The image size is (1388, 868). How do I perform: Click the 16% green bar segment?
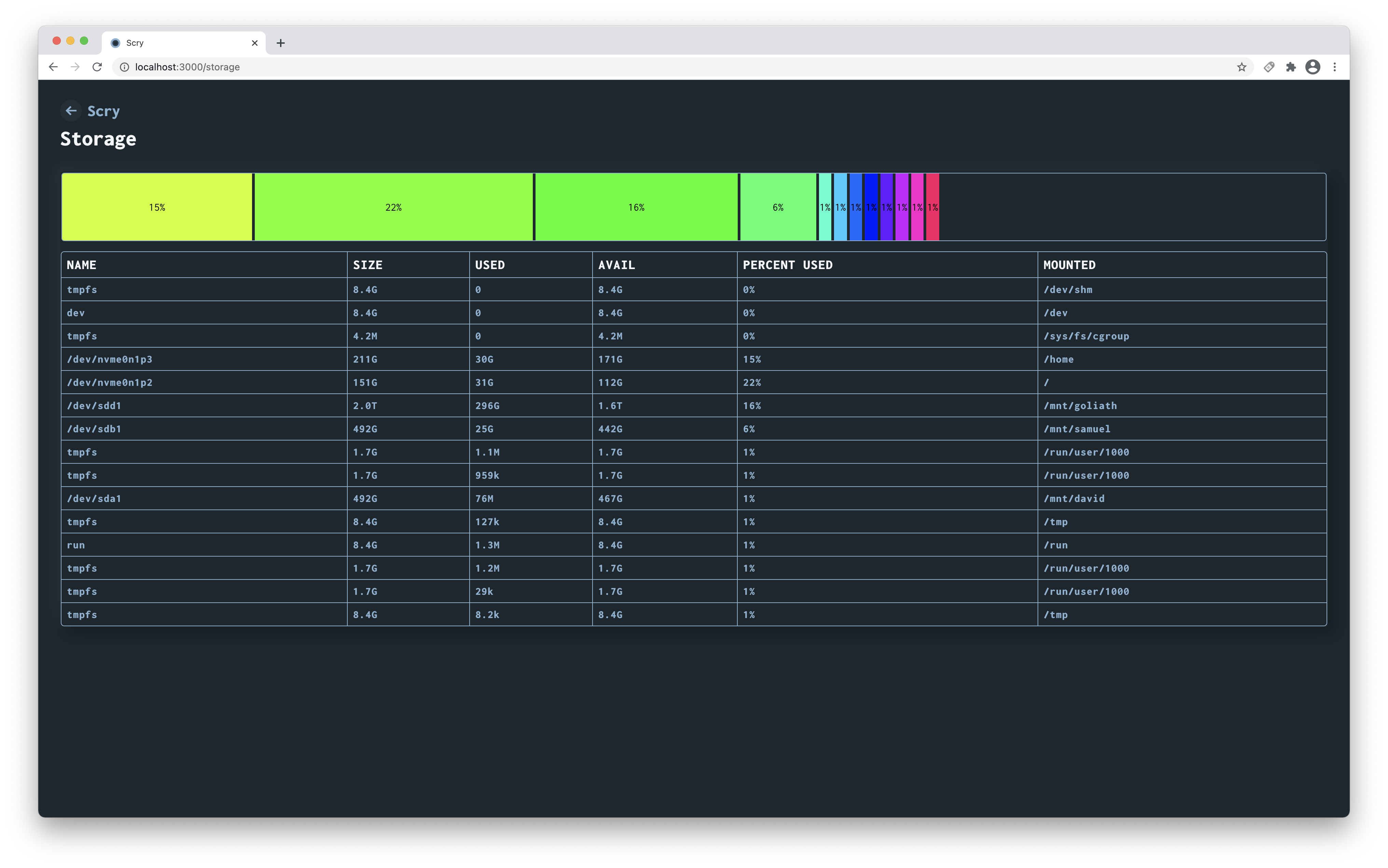coord(636,207)
